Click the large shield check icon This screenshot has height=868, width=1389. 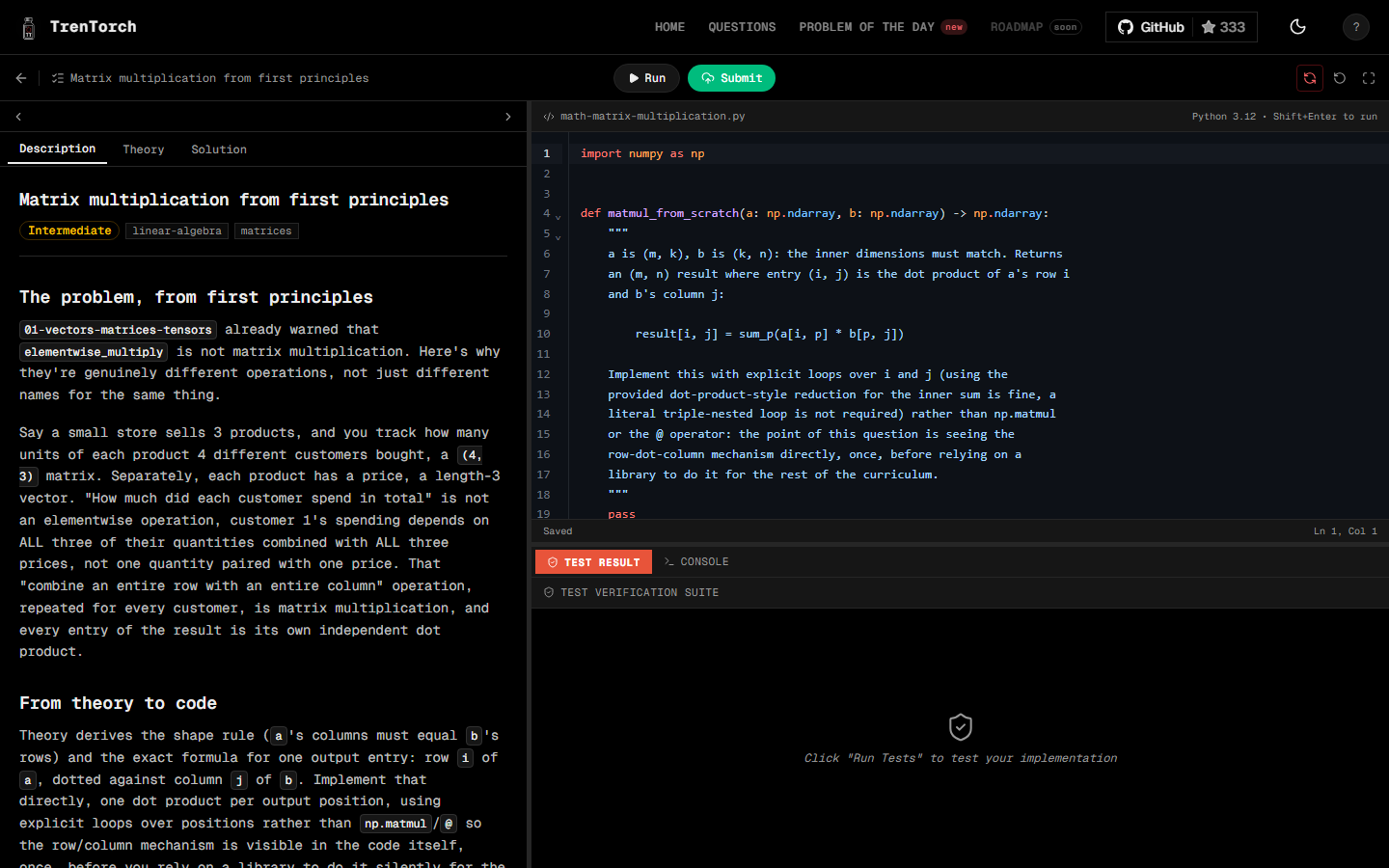[961, 726]
